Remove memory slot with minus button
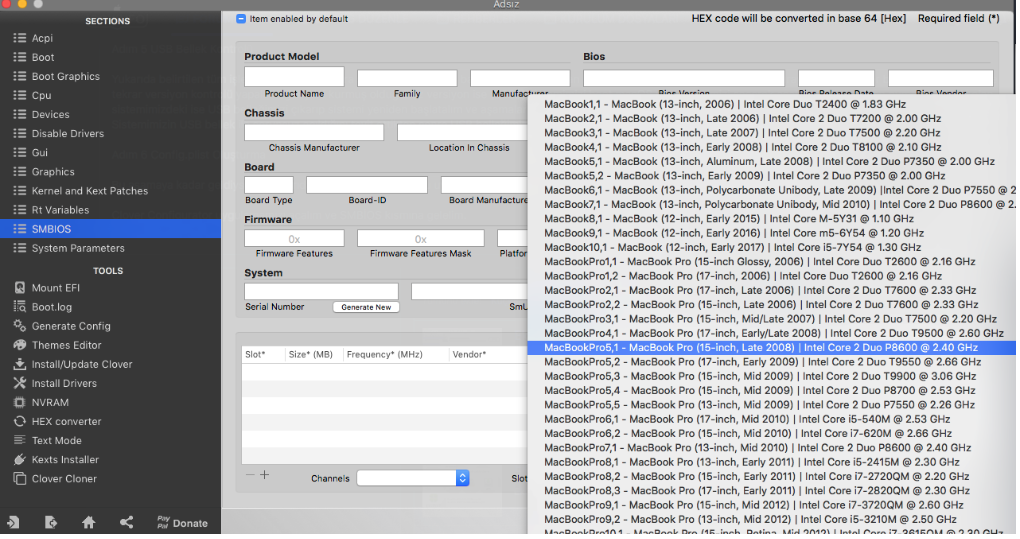 coord(250,475)
